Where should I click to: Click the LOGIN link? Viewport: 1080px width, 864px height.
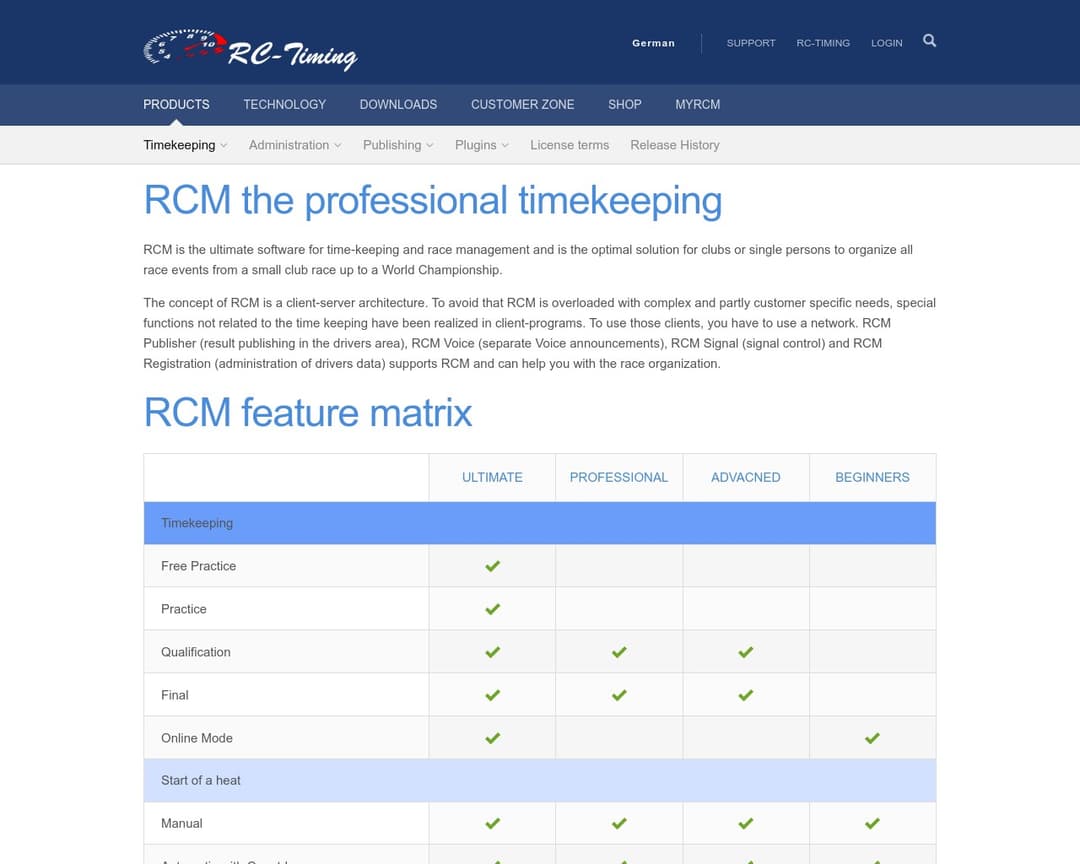coord(886,43)
